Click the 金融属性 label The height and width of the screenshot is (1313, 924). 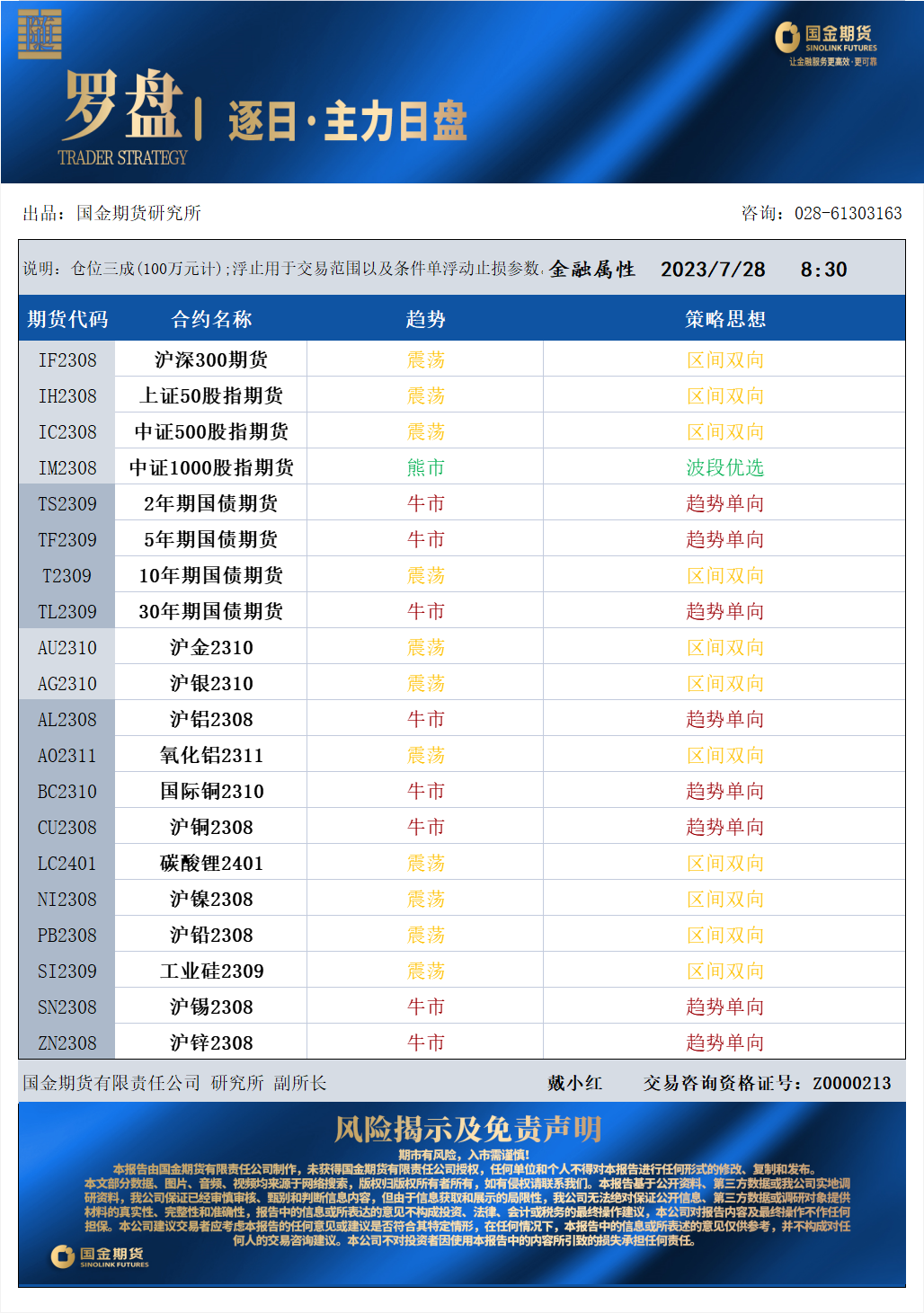tap(592, 270)
